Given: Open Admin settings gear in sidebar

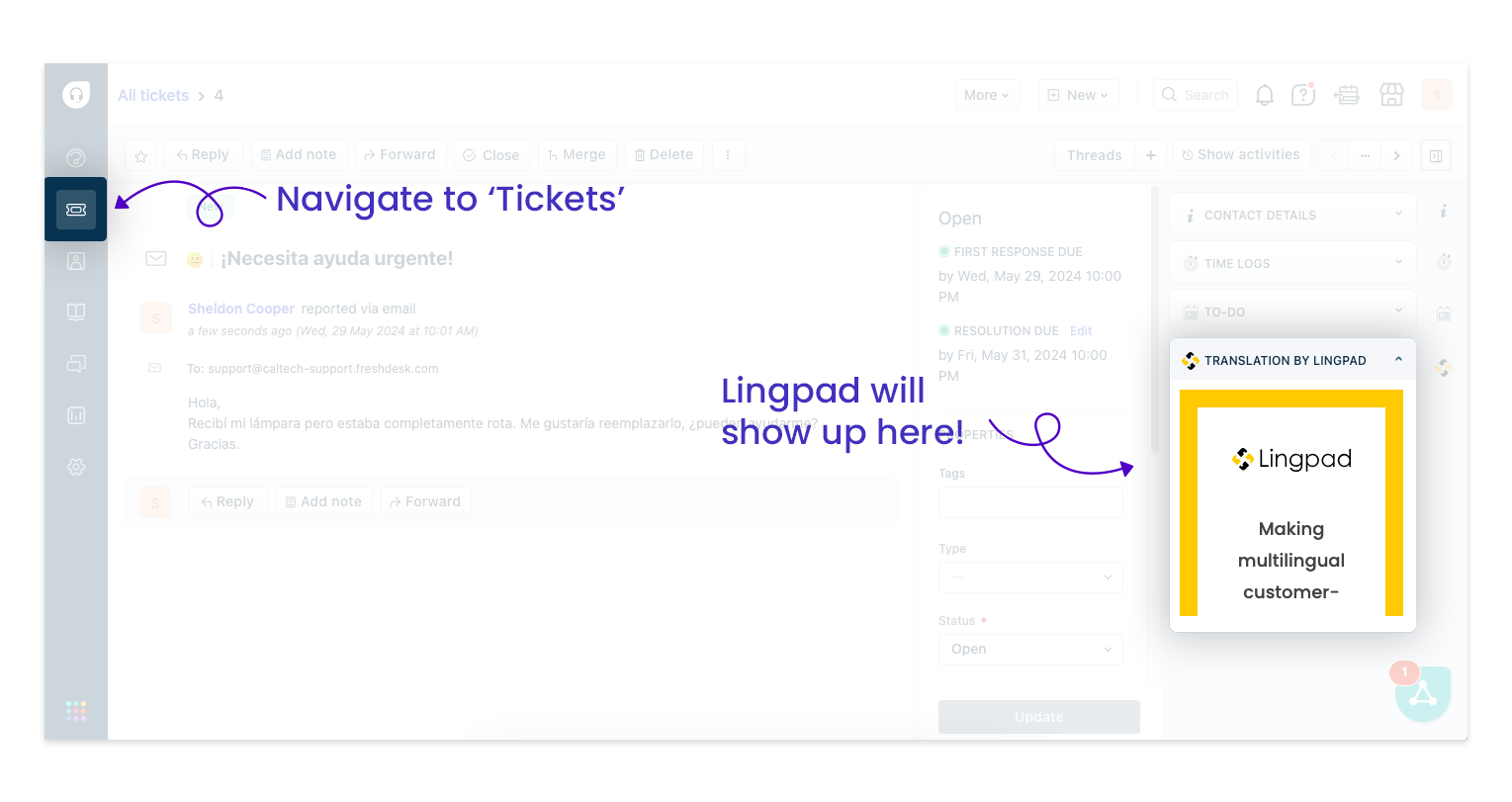Looking at the screenshot, I should pos(76,467).
